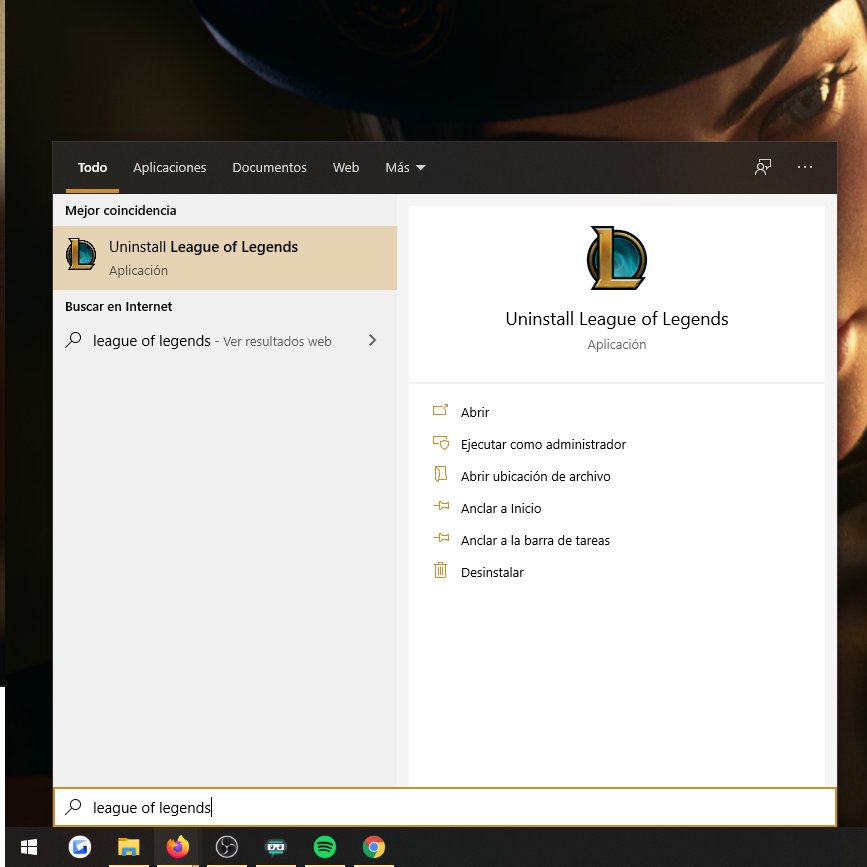Open OBS Studio from taskbar

pyautogui.click(x=227, y=847)
